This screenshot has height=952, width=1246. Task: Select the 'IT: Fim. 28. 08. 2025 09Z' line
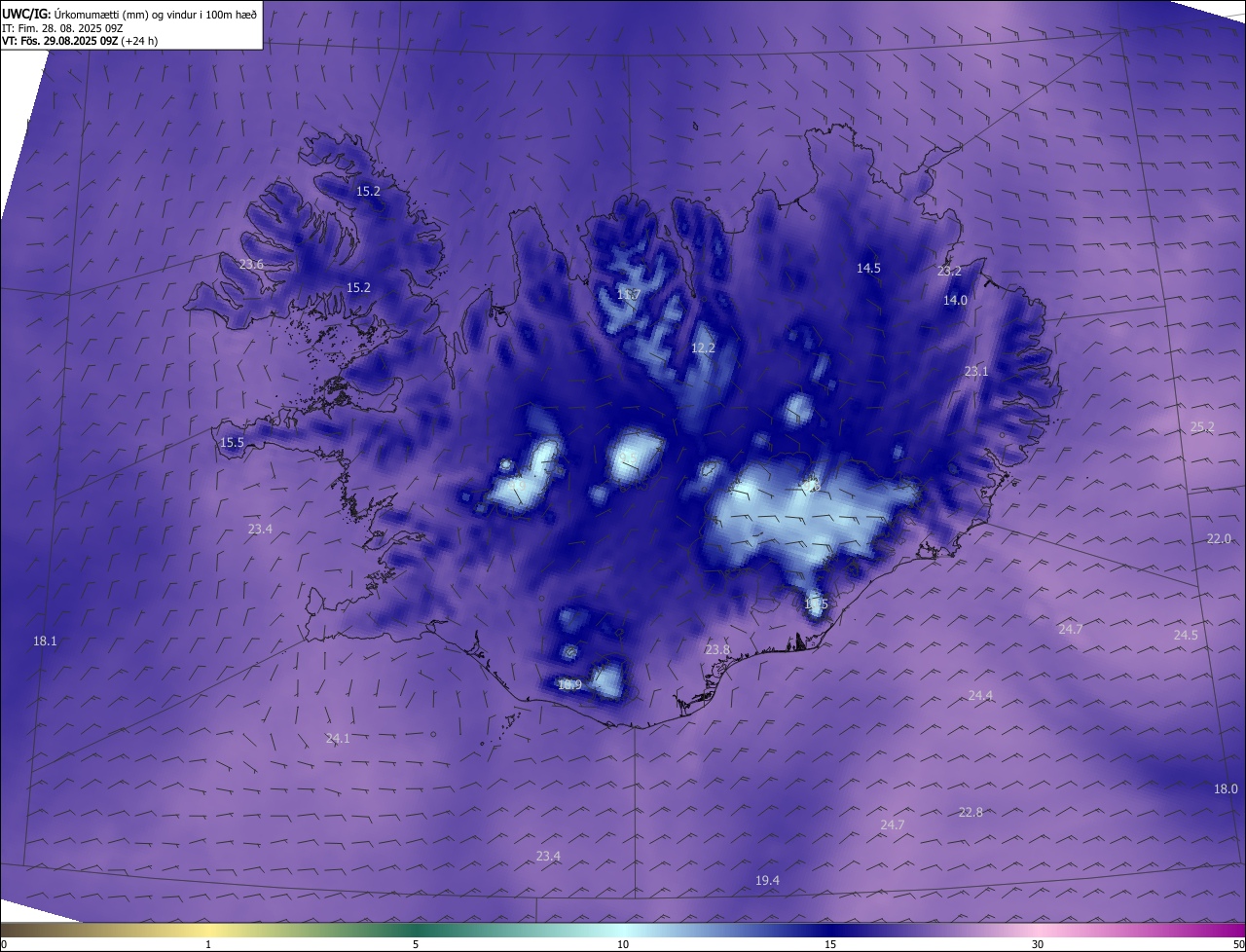point(63,27)
